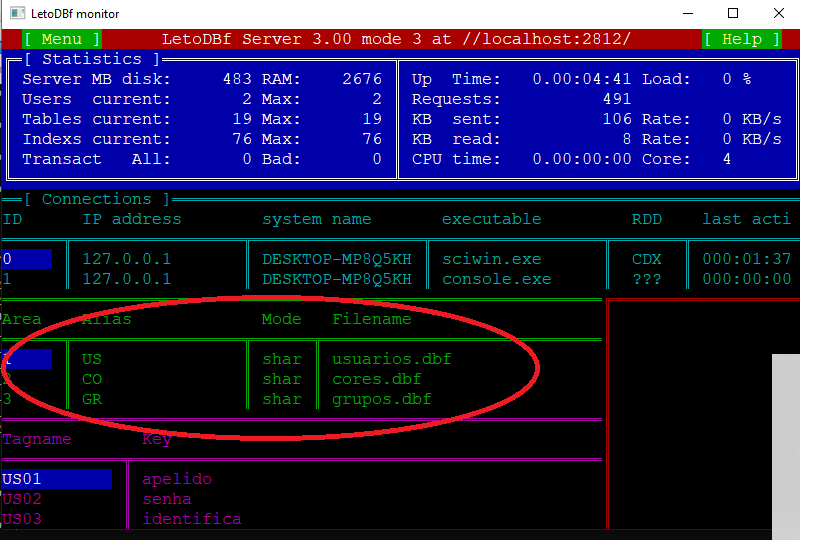
Task: Click the Server MB disk value 483
Action: pos(237,79)
